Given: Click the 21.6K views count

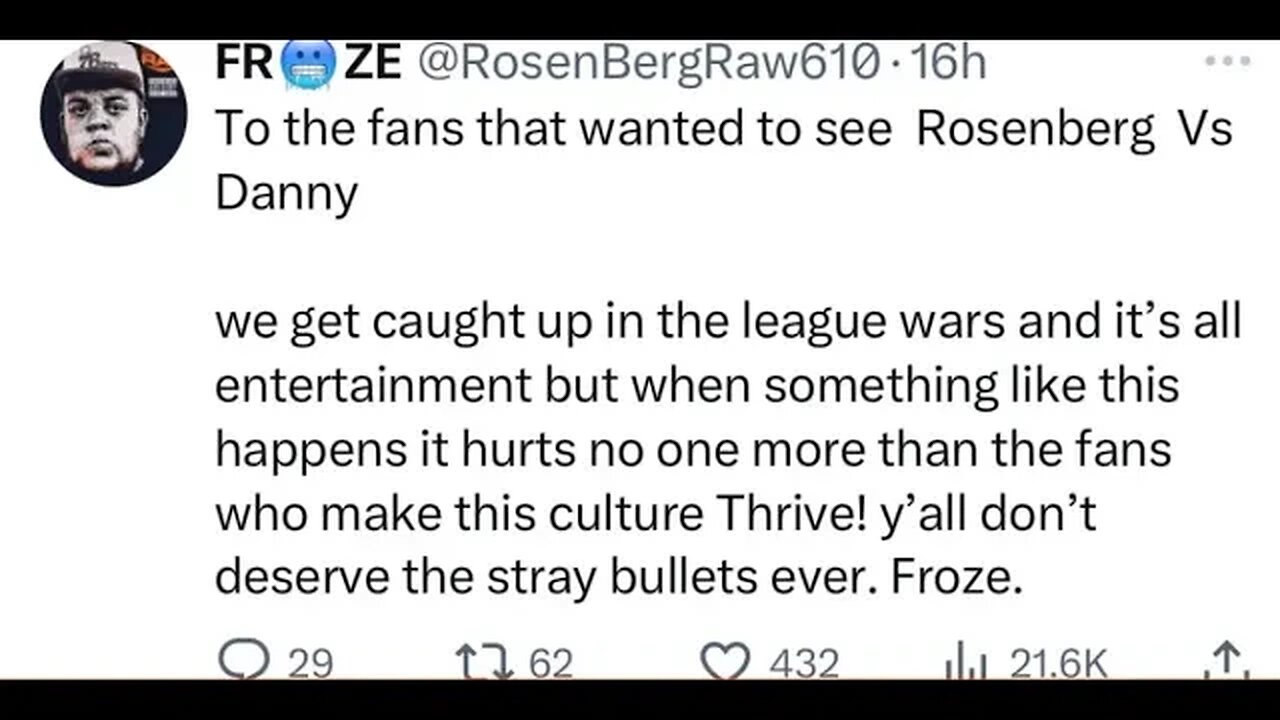Looking at the screenshot, I should pyautogui.click(x=1057, y=664).
